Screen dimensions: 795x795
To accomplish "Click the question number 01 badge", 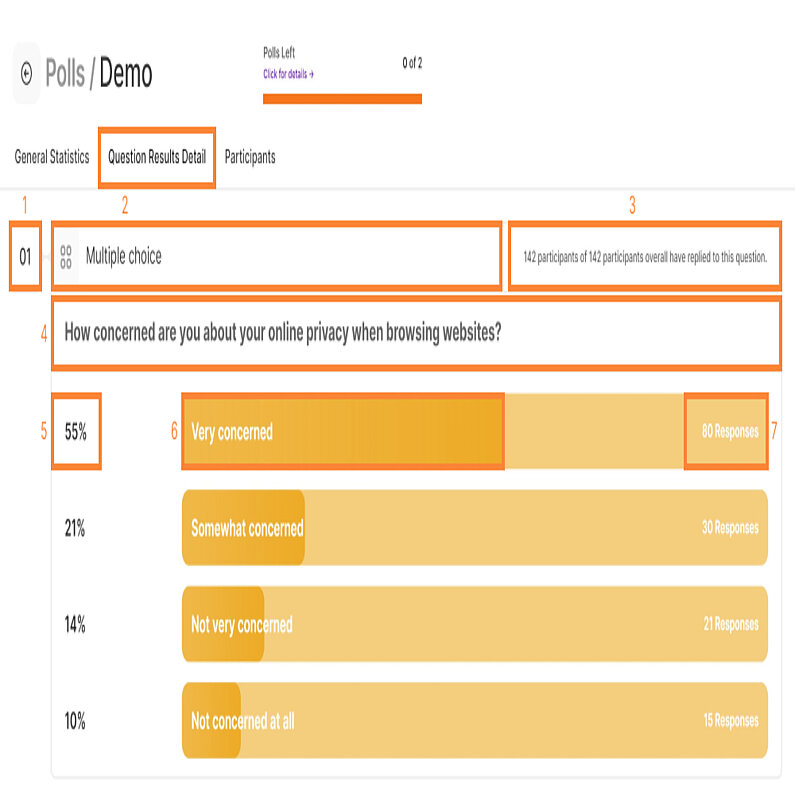I will (25, 257).
